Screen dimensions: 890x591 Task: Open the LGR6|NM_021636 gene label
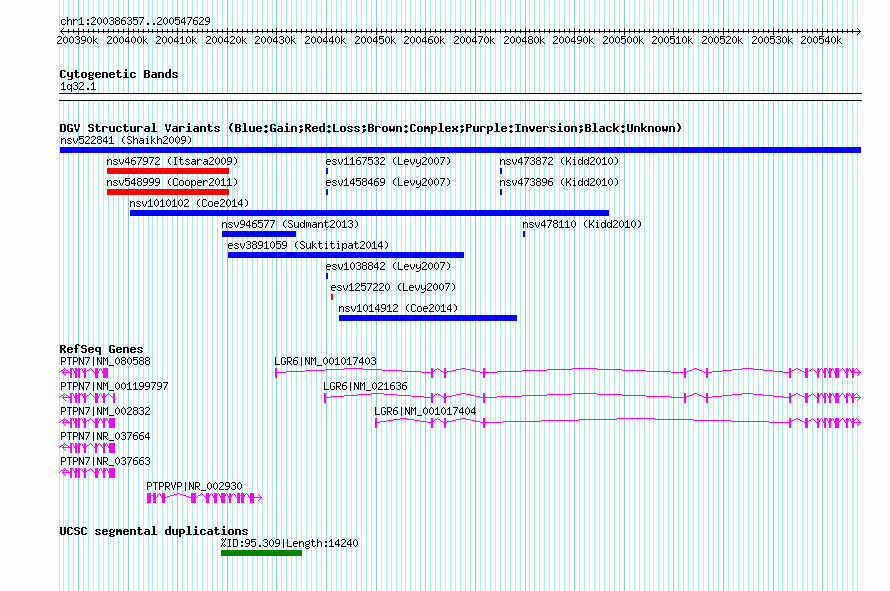click(x=365, y=386)
